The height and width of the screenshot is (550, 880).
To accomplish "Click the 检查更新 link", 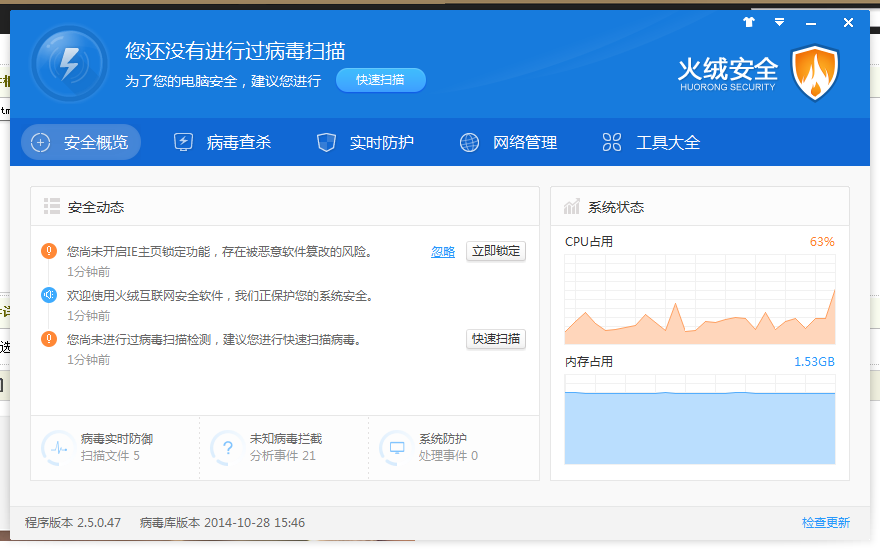I will (826, 523).
